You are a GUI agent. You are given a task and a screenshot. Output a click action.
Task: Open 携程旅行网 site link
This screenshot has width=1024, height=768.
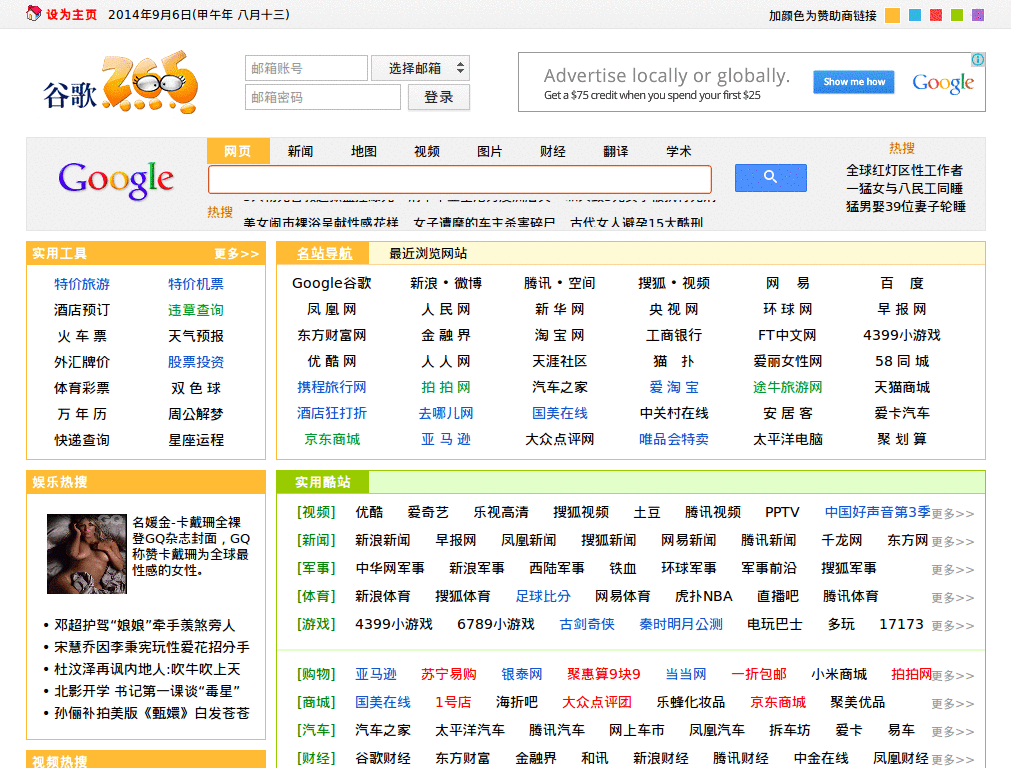click(332, 387)
